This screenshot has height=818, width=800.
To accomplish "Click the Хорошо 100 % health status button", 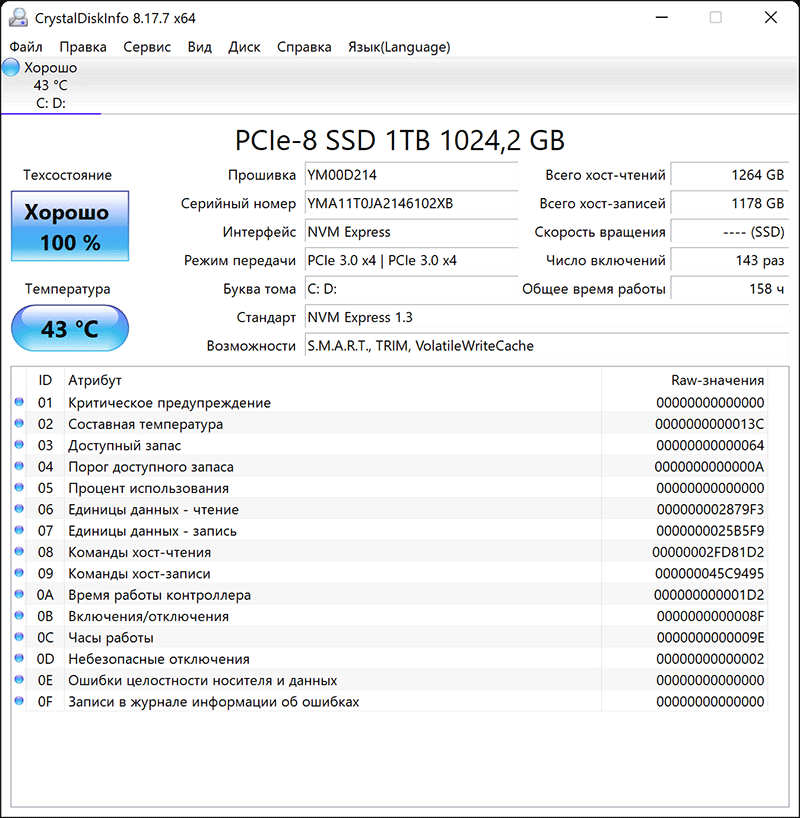I will [70, 226].
